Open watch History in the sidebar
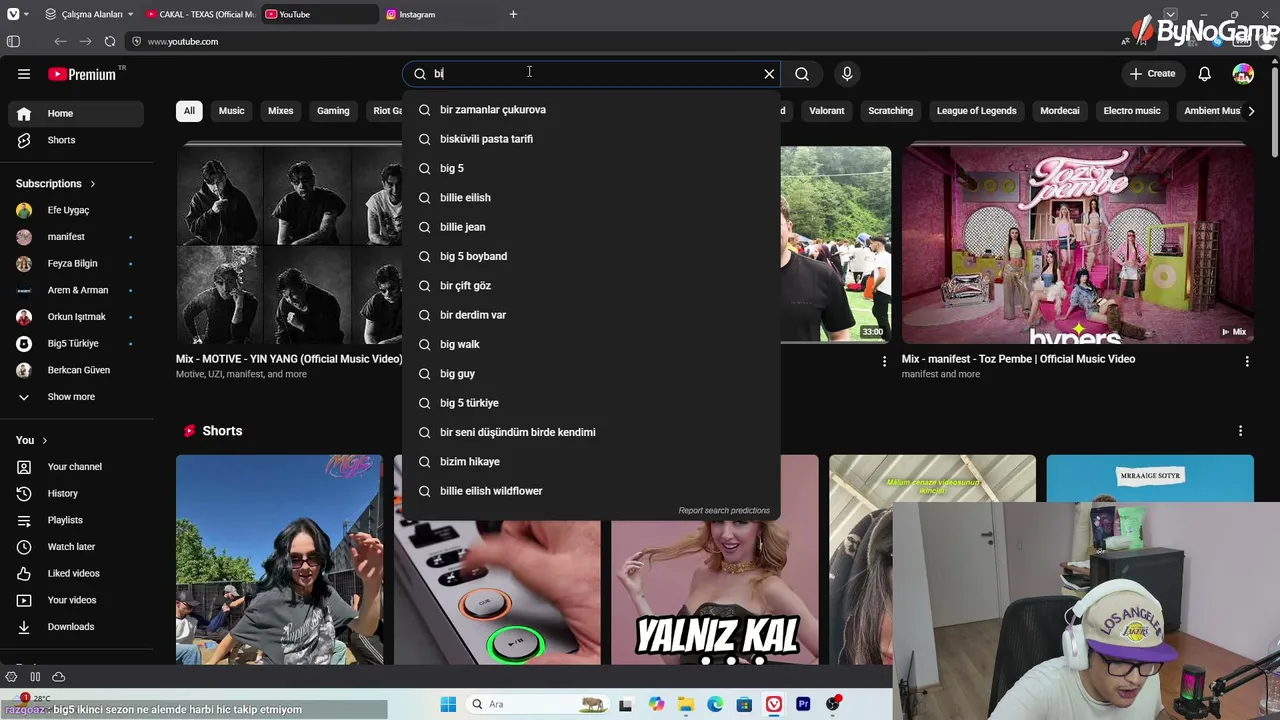The image size is (1280, 720). [76, 494]
